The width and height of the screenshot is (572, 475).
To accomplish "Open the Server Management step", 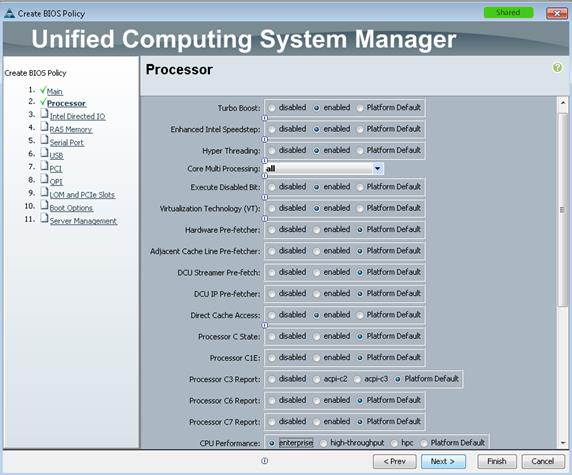I will tap(83, 221).
